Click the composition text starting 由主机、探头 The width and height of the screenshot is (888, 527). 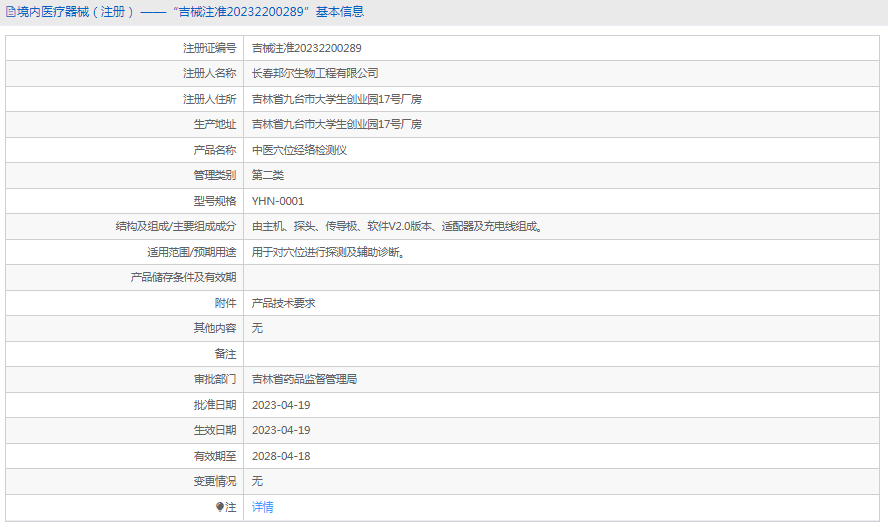pyautogui.click(x=397, y=226)
